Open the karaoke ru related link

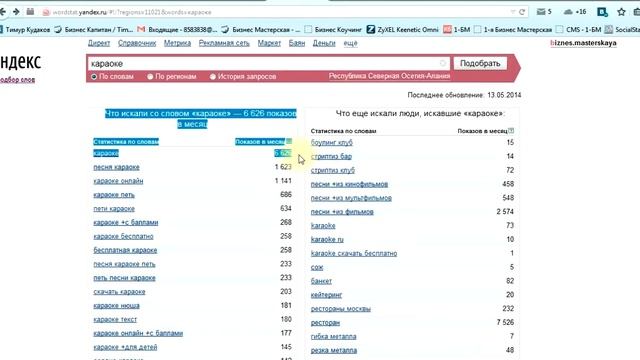(327, 240)
